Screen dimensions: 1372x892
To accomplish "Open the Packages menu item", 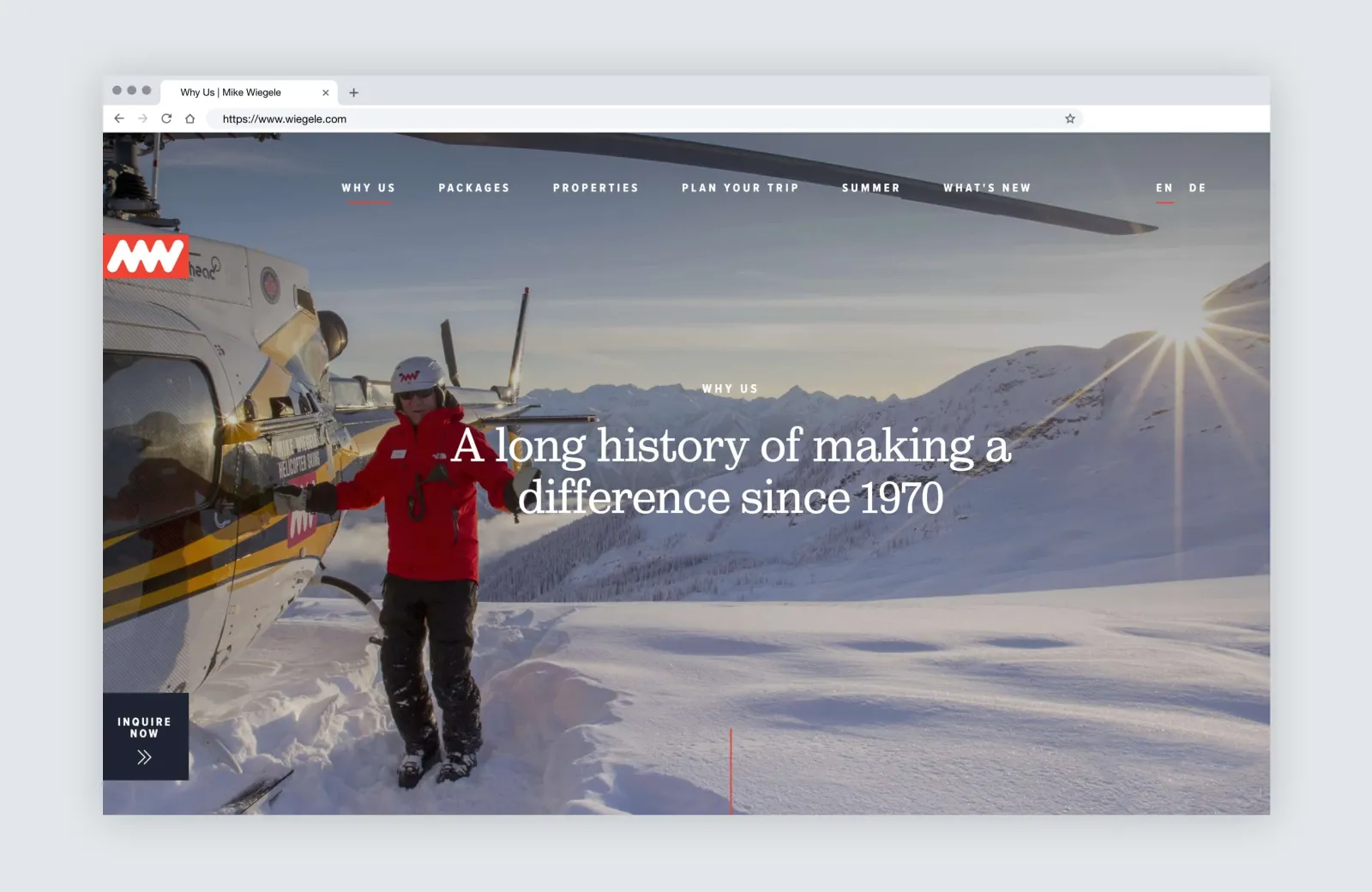I will click(x=474, y=188).
